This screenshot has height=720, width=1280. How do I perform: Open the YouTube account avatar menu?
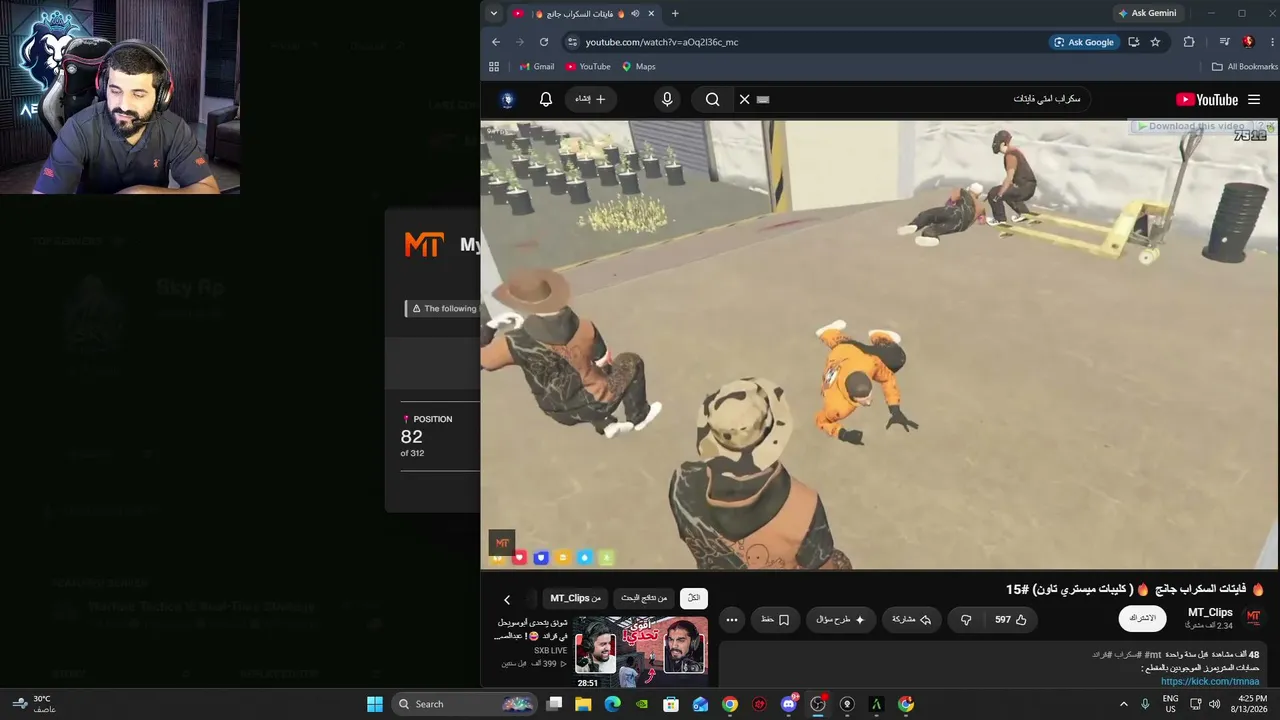tap(507, 100)
